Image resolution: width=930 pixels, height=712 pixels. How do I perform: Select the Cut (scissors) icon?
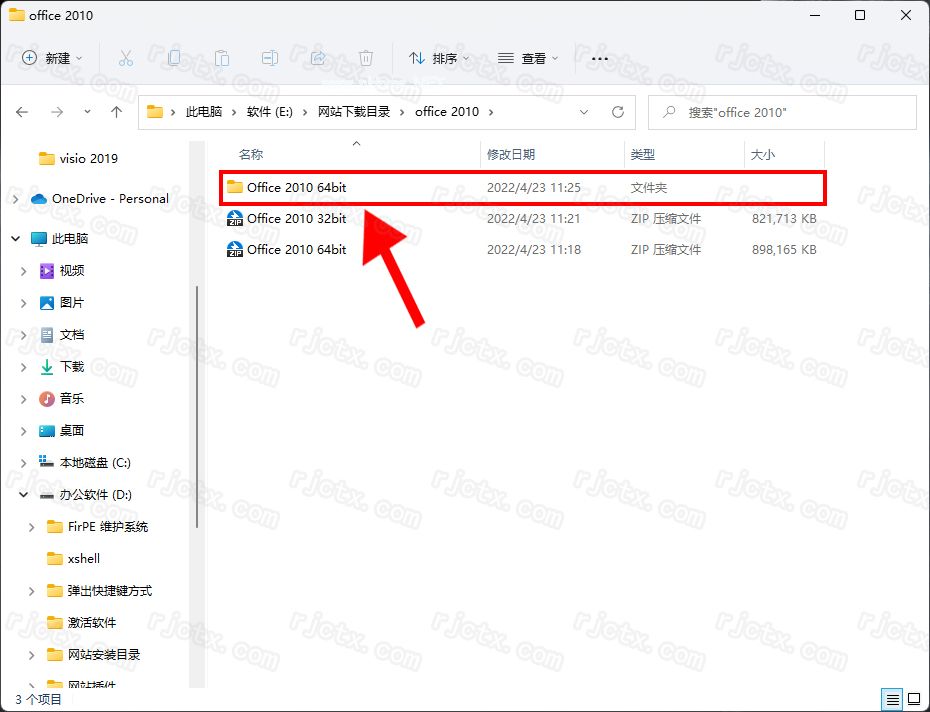tap(126, 58)
